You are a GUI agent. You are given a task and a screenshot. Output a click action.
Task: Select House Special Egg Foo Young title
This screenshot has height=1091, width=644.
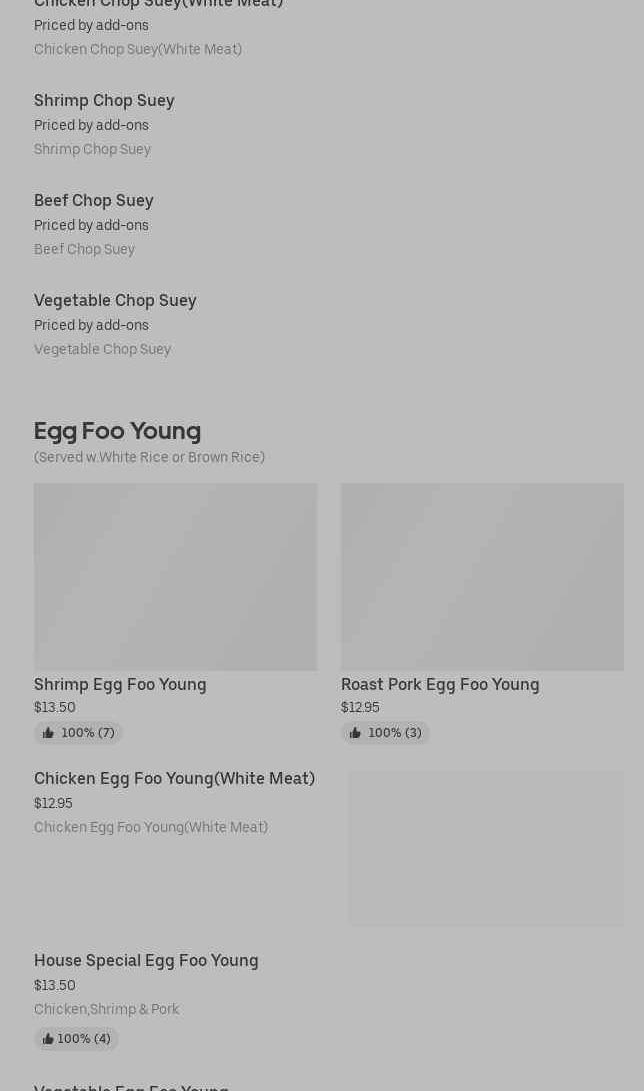pos(146,961)
